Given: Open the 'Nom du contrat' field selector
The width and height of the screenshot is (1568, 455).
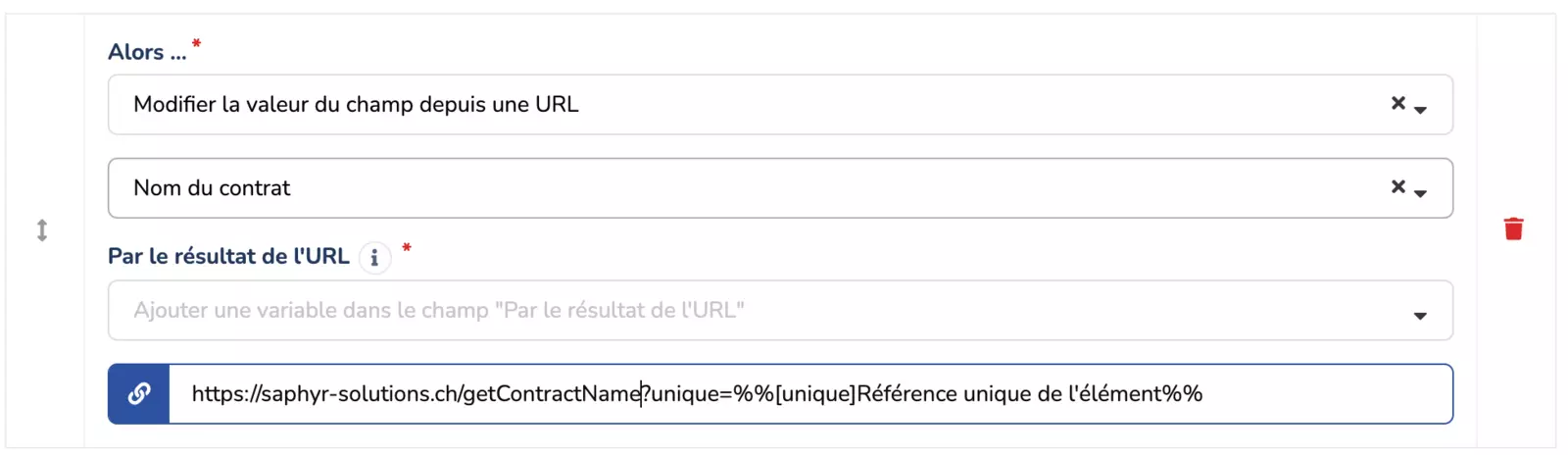Looking at the screenshot, I should tap(686, 188).
